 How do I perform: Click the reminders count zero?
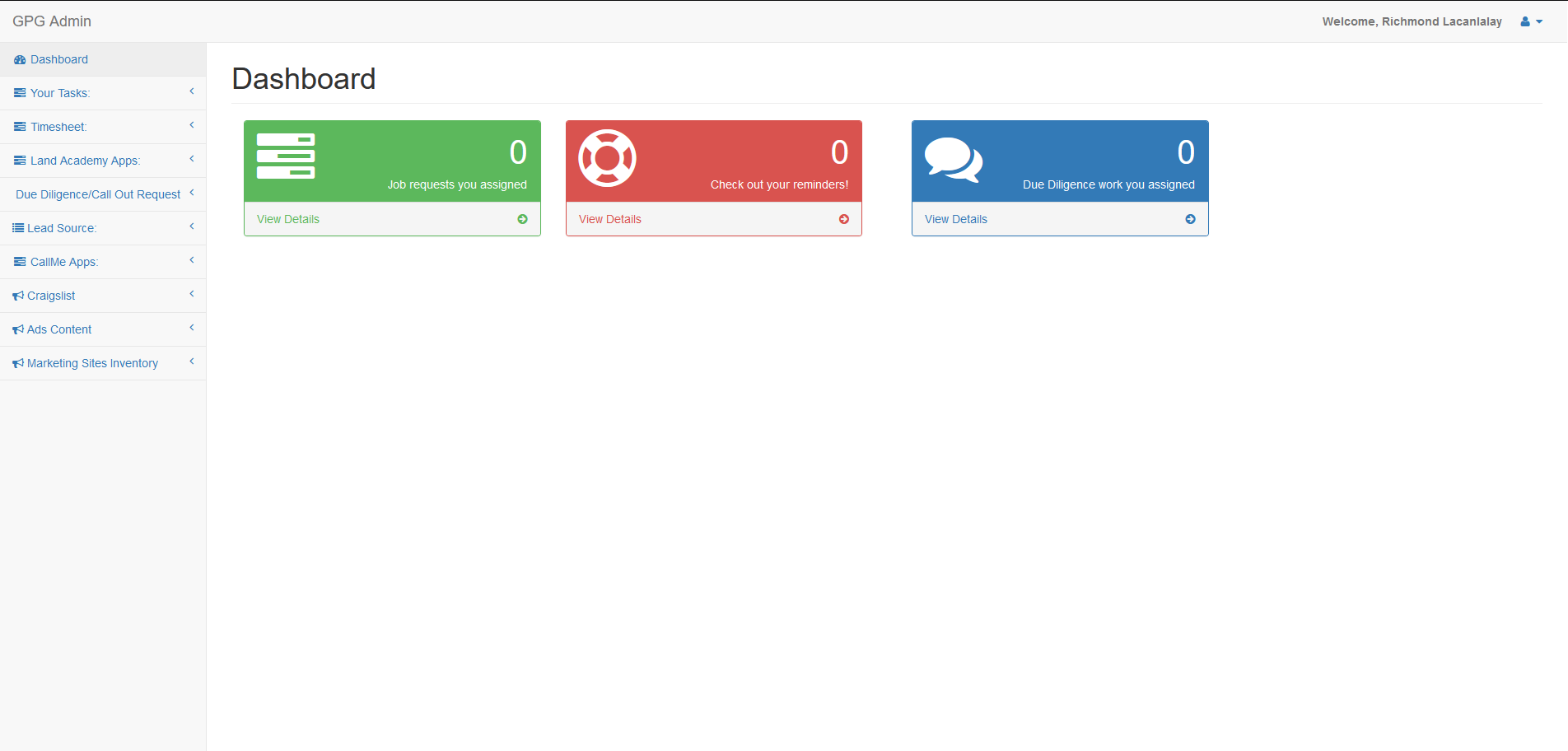[839, 152]
